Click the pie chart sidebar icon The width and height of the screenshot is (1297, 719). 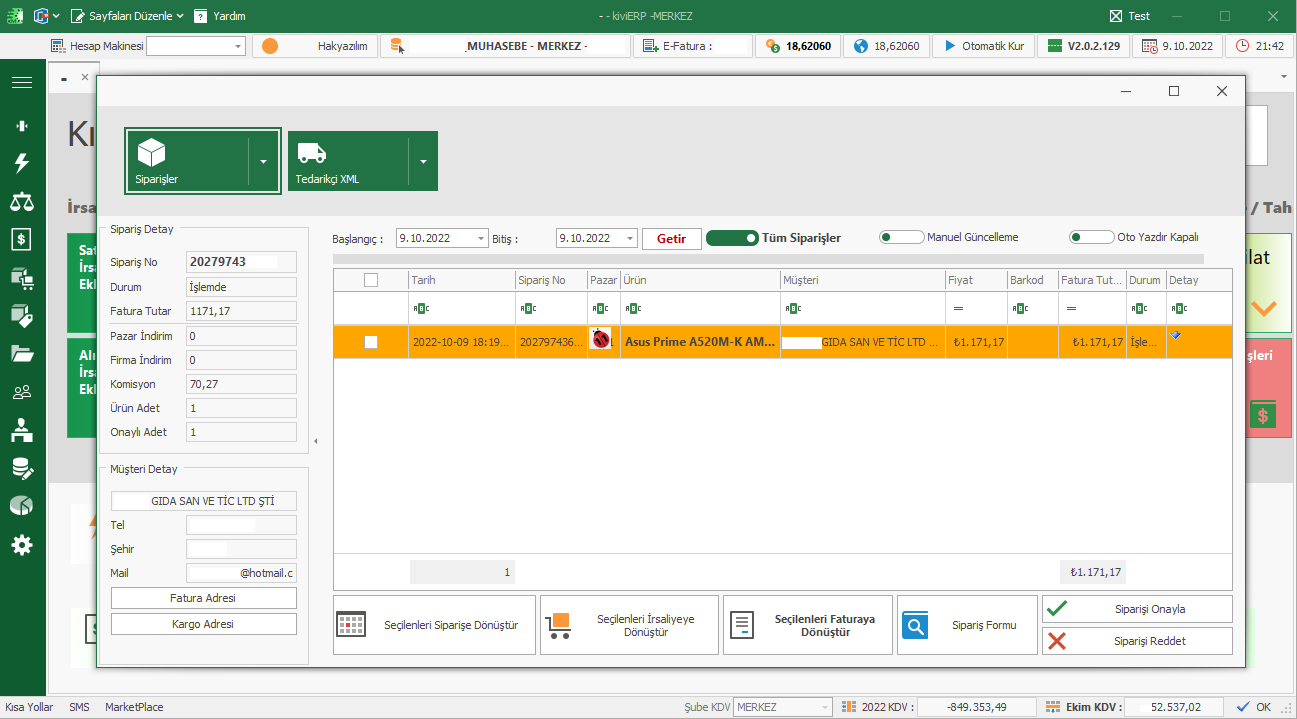point(21,506)
